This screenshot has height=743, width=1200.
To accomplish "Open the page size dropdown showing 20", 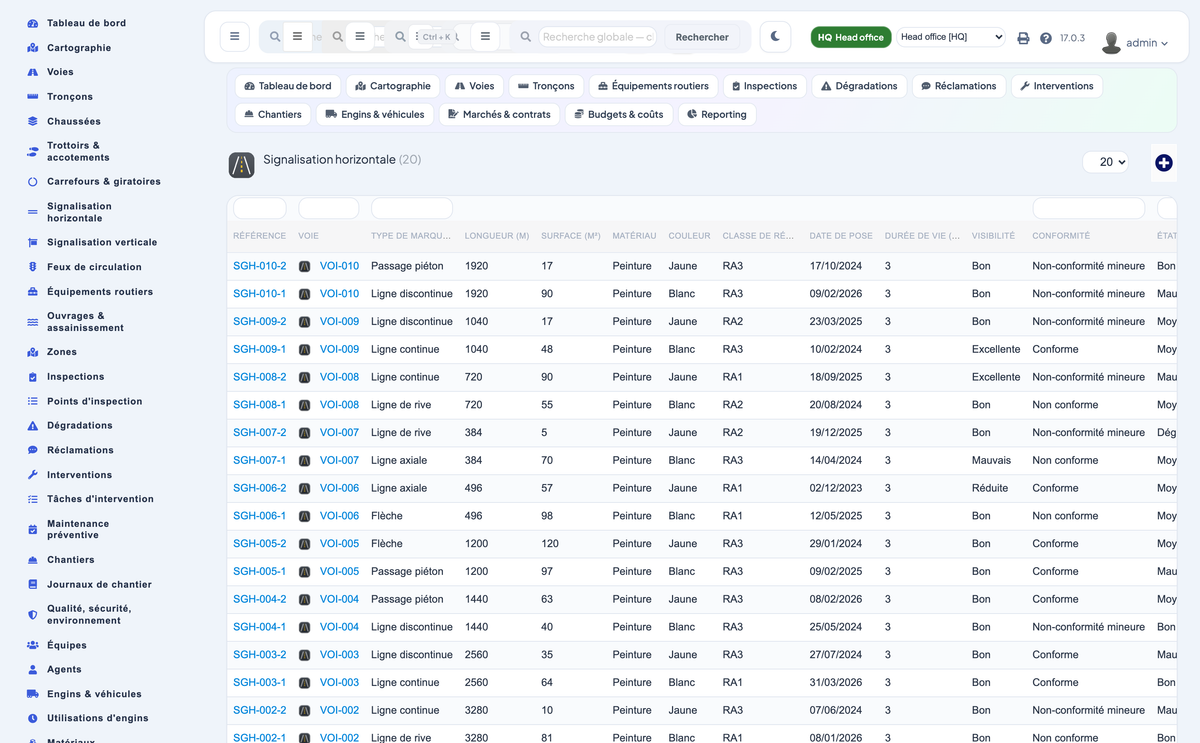I will [x=1105, y=162].
